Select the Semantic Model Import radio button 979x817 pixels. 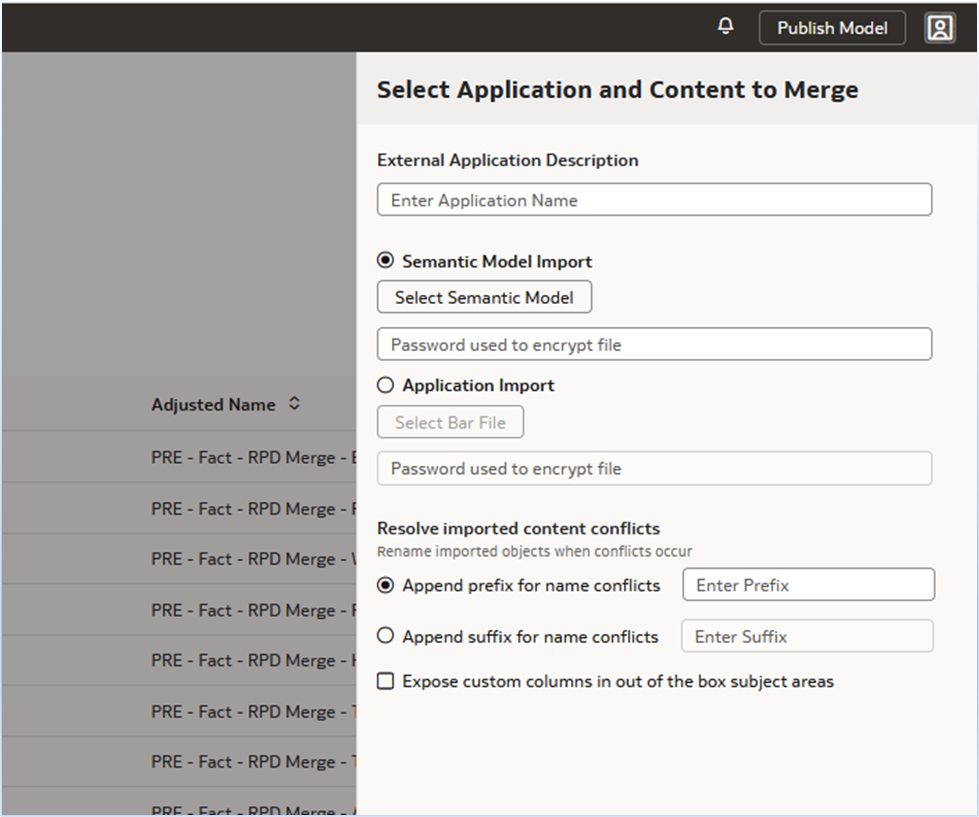coord(385,260)
